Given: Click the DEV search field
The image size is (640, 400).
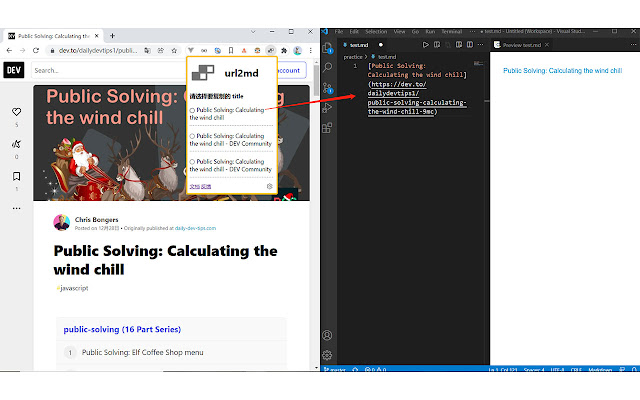Looking at the screenshot, I should tap(109, 70).
